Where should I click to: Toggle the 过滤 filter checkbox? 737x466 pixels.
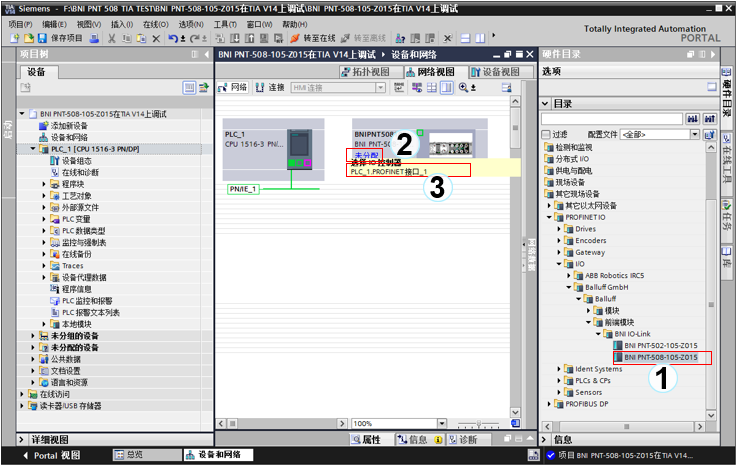tap(546, 134)
